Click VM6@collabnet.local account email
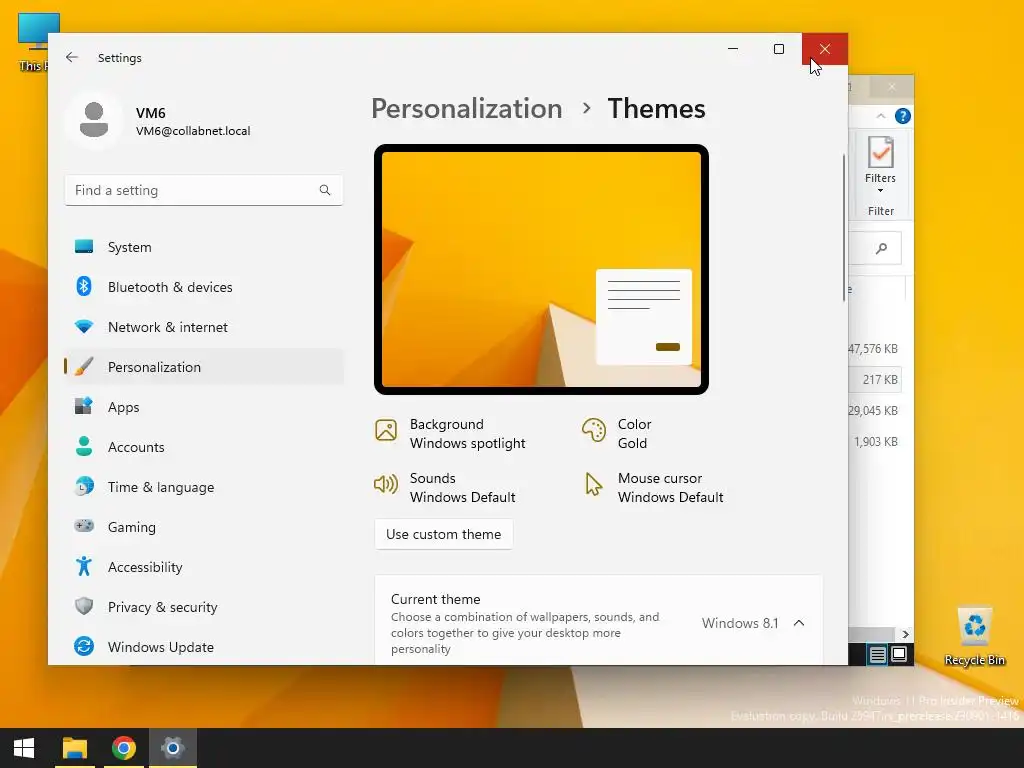The image size is (1024, 768). click(193, 131)
